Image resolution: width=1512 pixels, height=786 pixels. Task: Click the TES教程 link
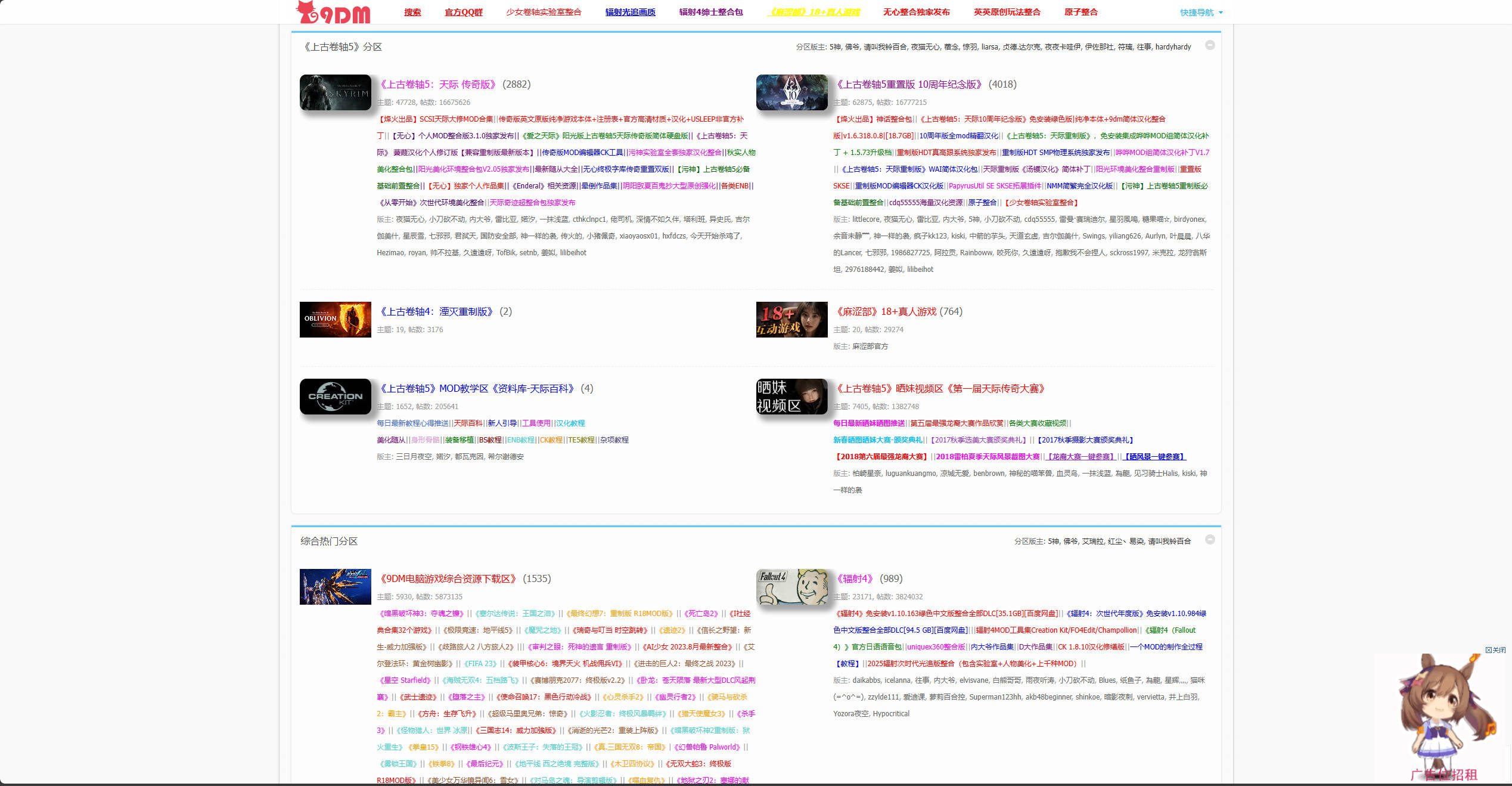pos(582,440)
